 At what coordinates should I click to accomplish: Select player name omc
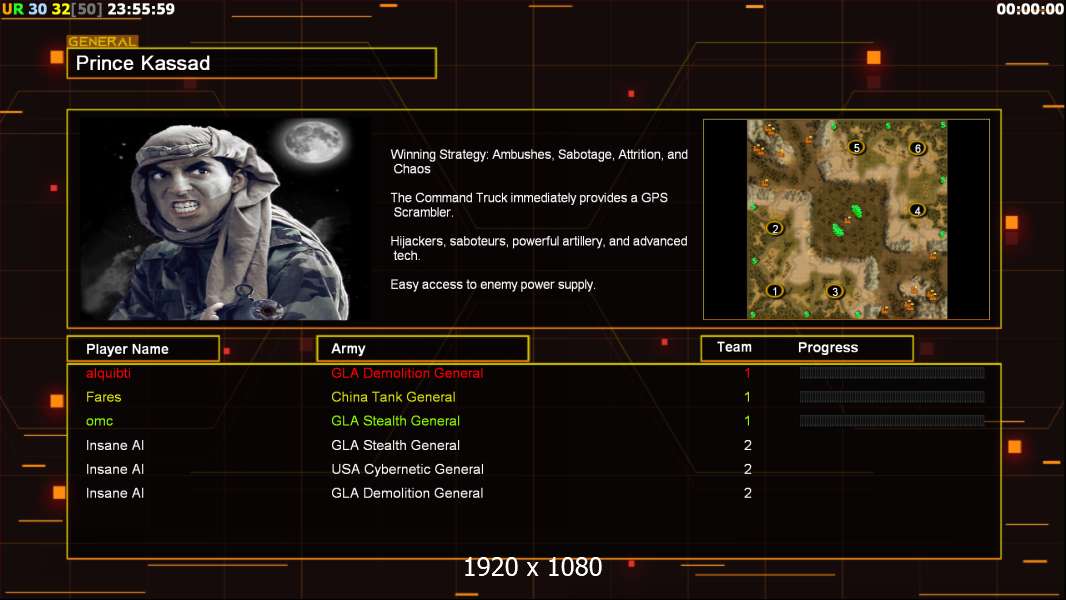tap(99, 421)
